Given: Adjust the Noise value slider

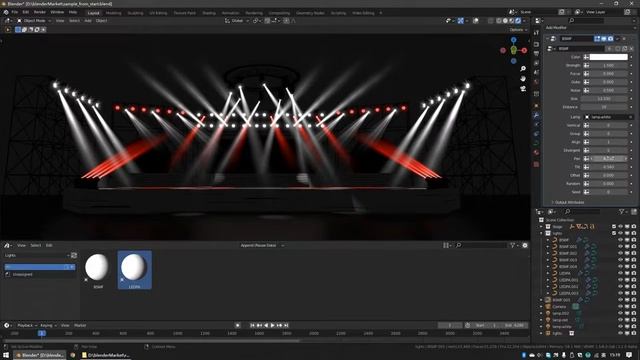Looking at the screenshot, I should [x=608, y=90].
